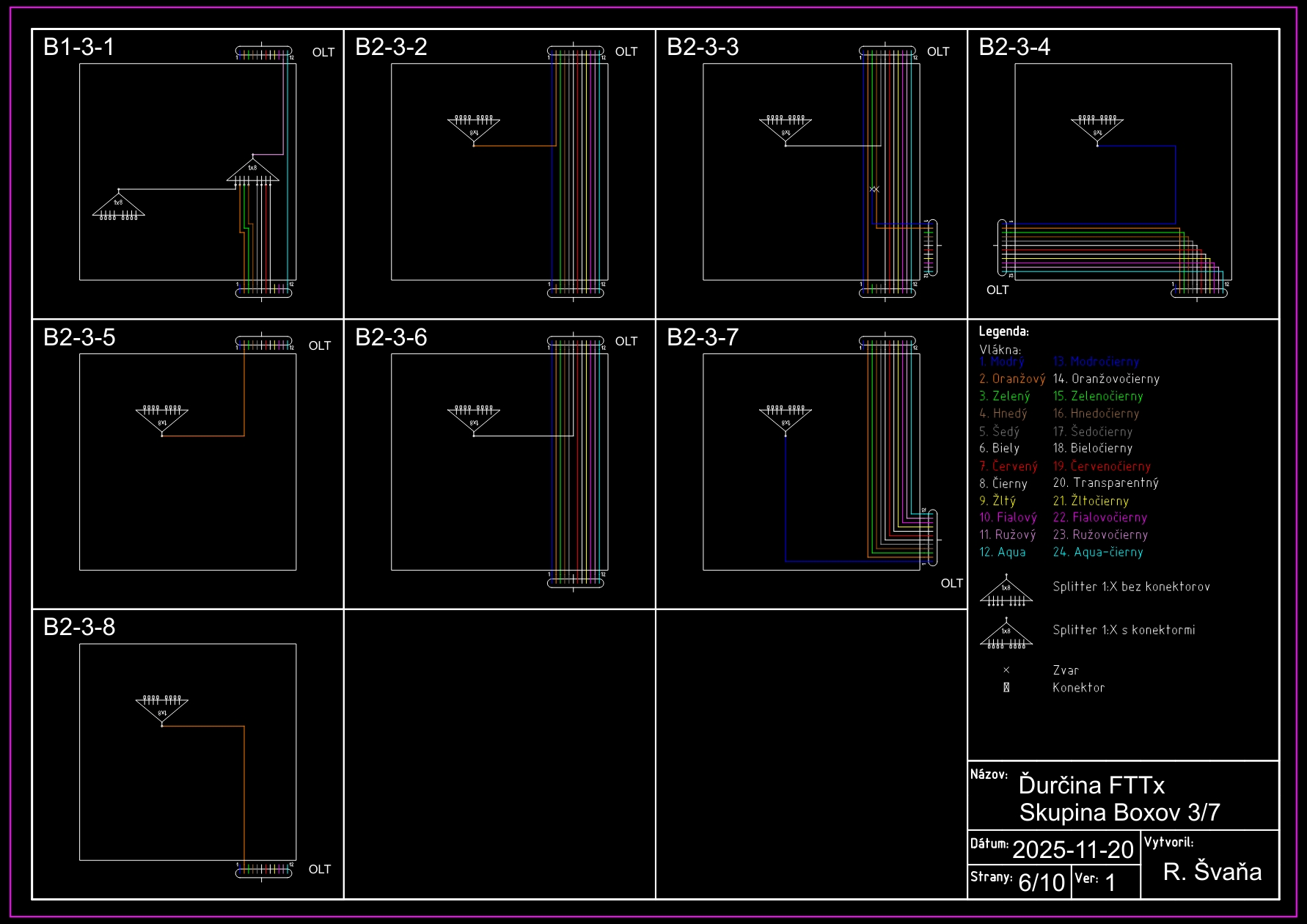This screenshot has width=1307, height=924.
Task: Pick the red '7. Červený' legend entry
Action: coord(1008,466)
